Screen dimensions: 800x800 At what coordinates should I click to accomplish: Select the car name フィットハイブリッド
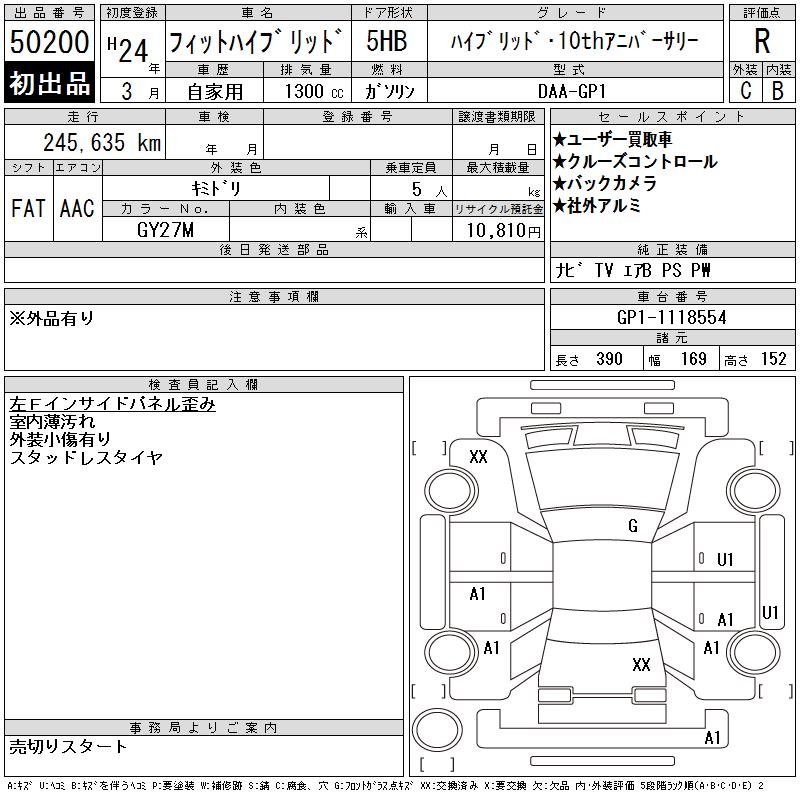(x=255, y=42)
